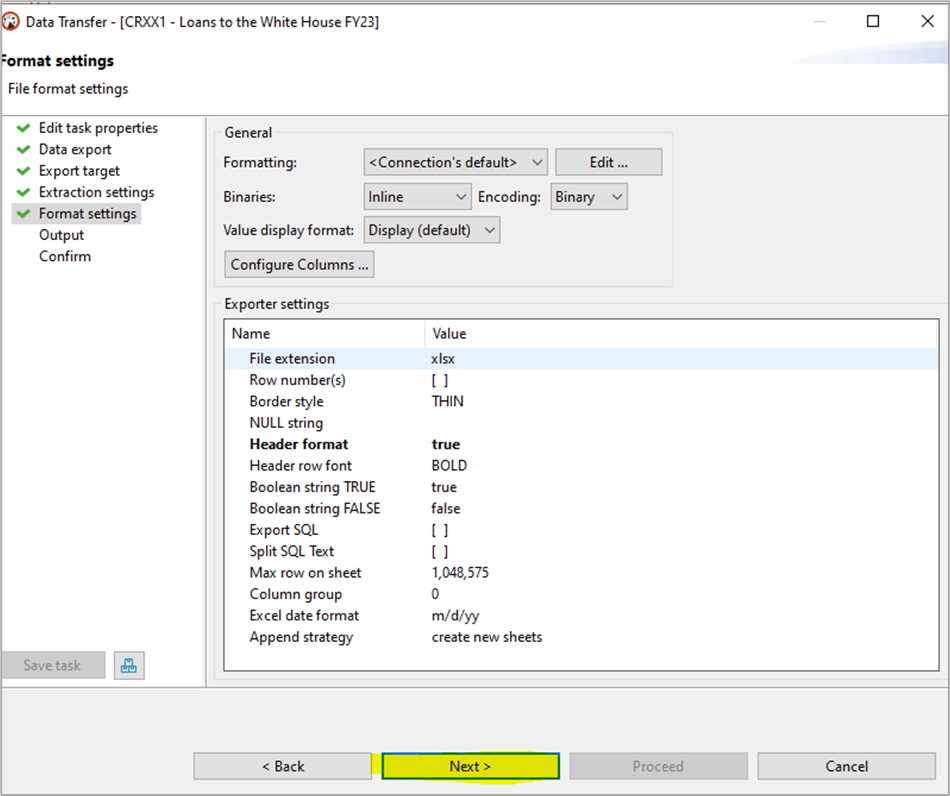Open the Value display format dropdown
This screenshot has height=796, width=950.
coord(432,230)
